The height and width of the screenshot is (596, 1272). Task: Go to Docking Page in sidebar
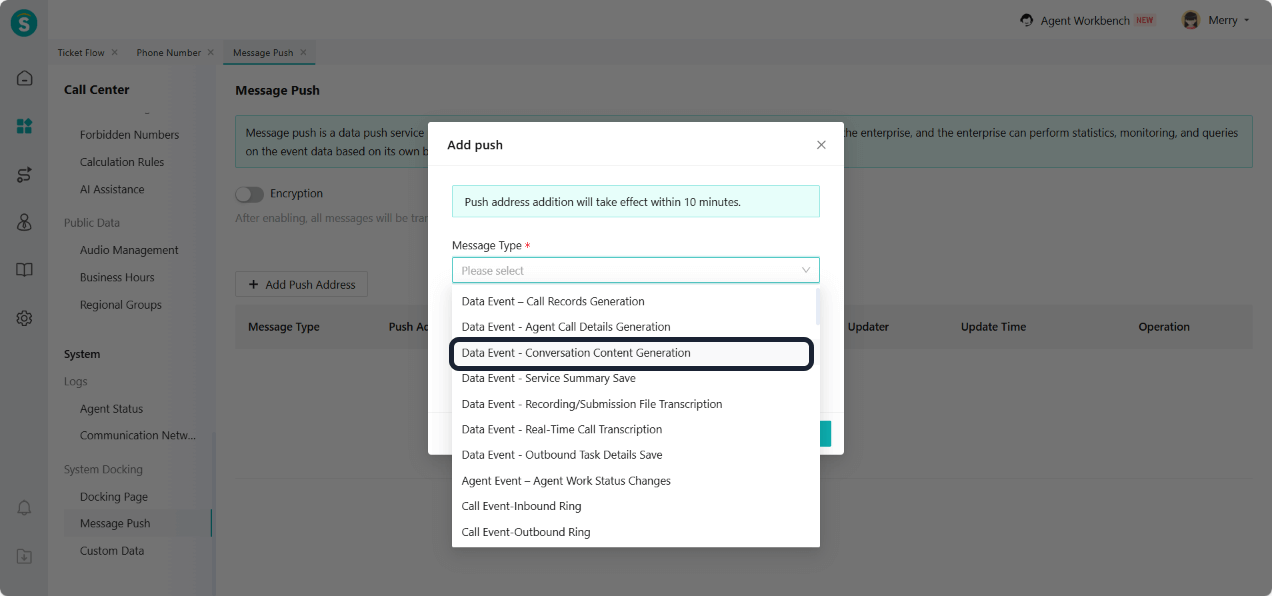click(x=113, y=496)
